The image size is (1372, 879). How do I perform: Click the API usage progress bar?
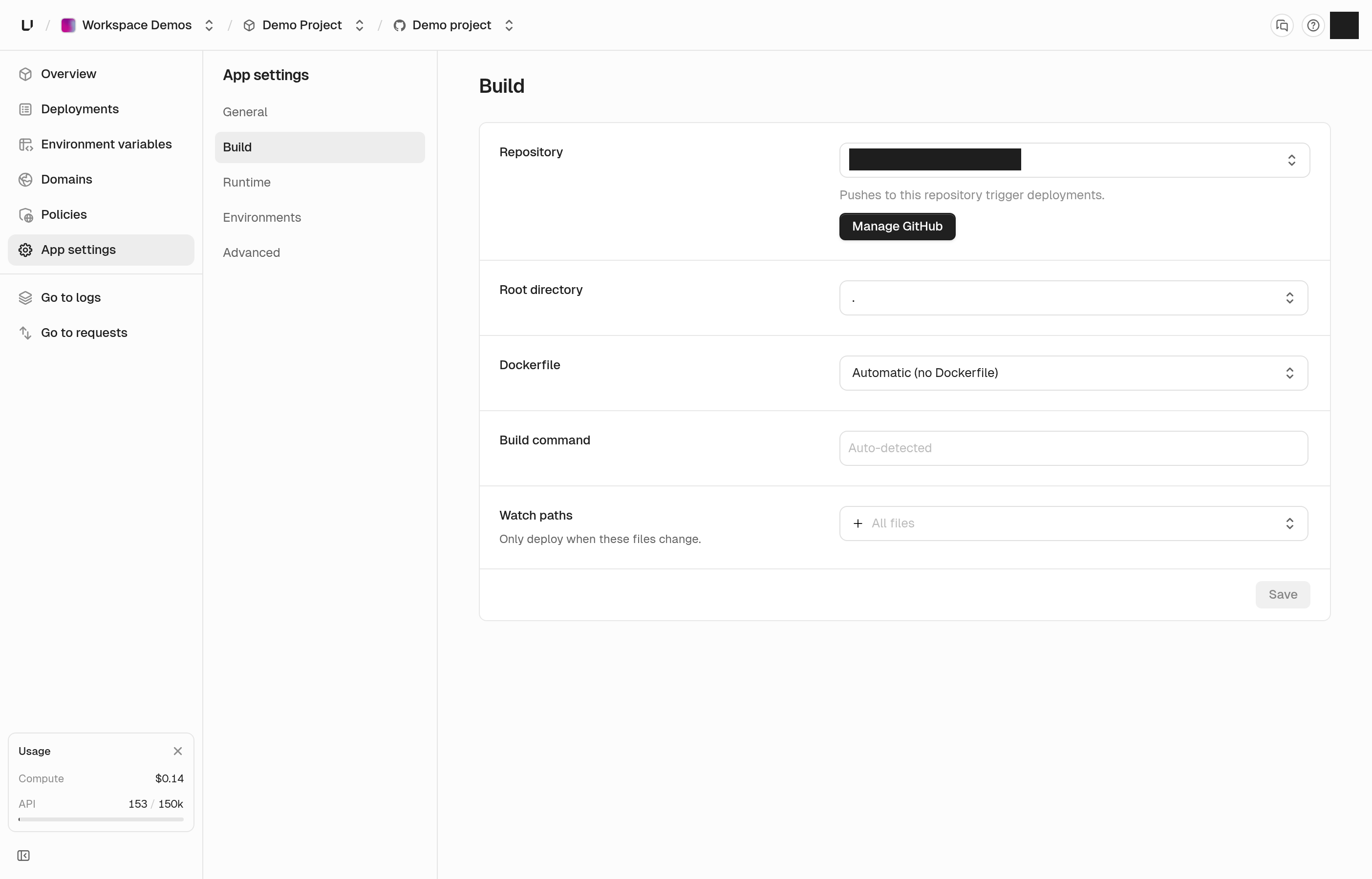click(x=101, y=819)
